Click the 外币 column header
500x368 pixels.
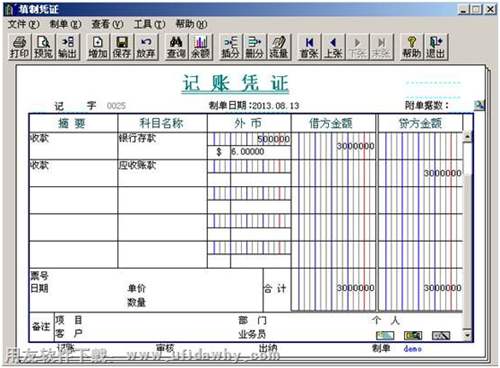(249, 123)
